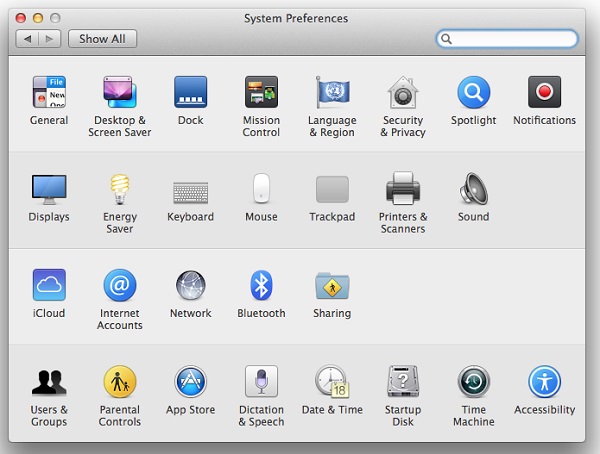Click the Dock preferences icon
This screenshot has height=454, width=600.
pyautogui.click(x=190, y=93)
